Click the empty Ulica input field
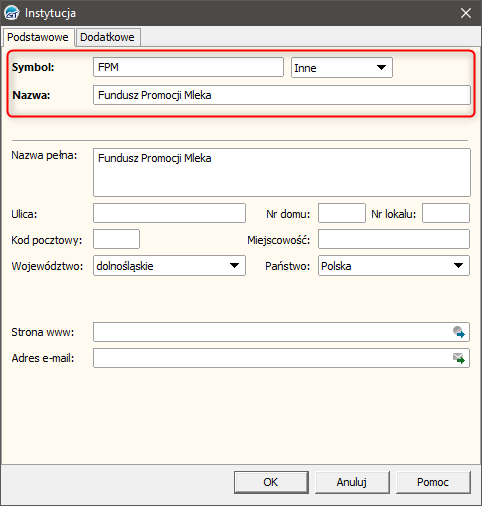This screenshot has width=482, height=506. (169, 213)
